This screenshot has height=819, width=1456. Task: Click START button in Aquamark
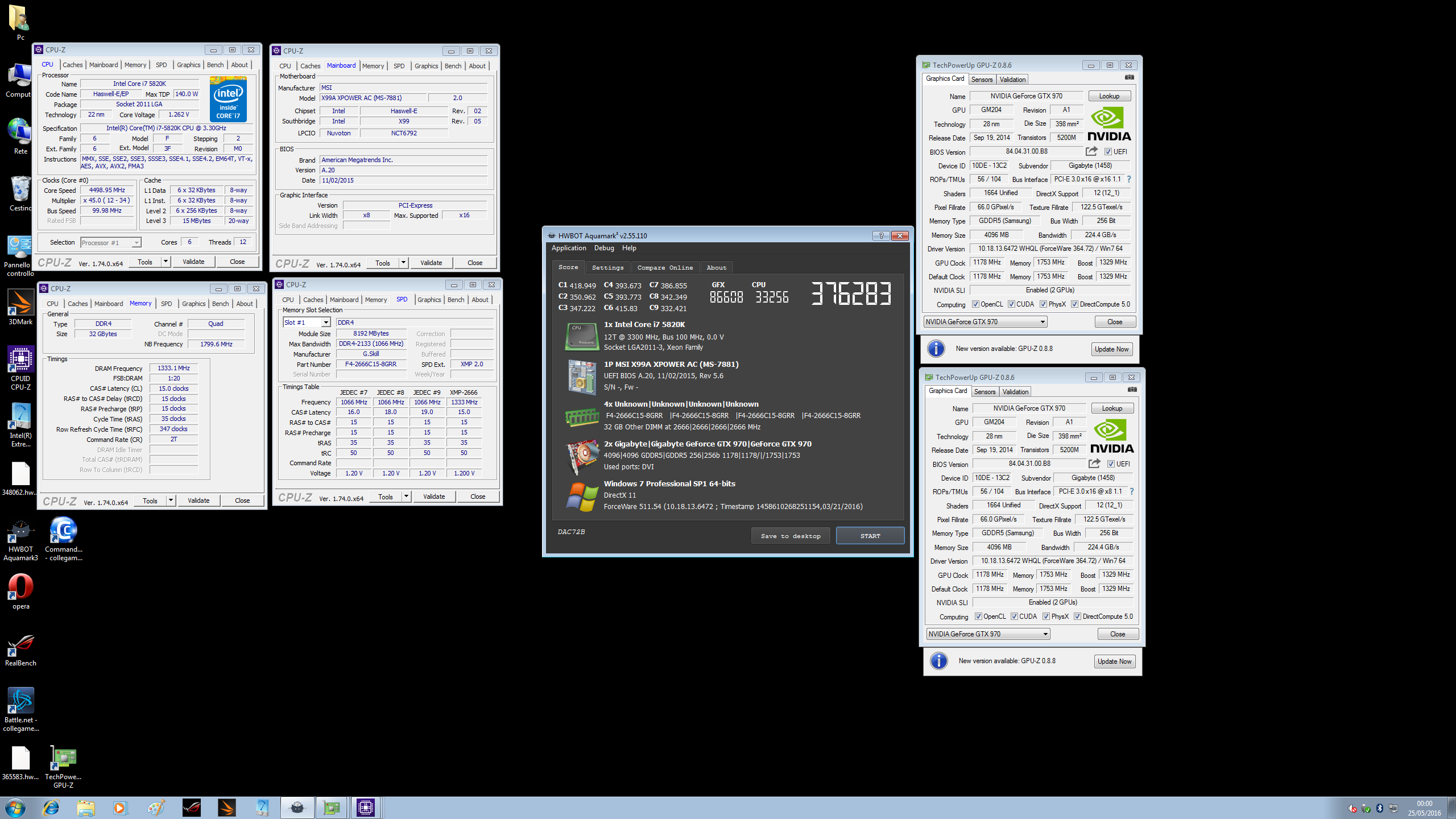(870, 536)
